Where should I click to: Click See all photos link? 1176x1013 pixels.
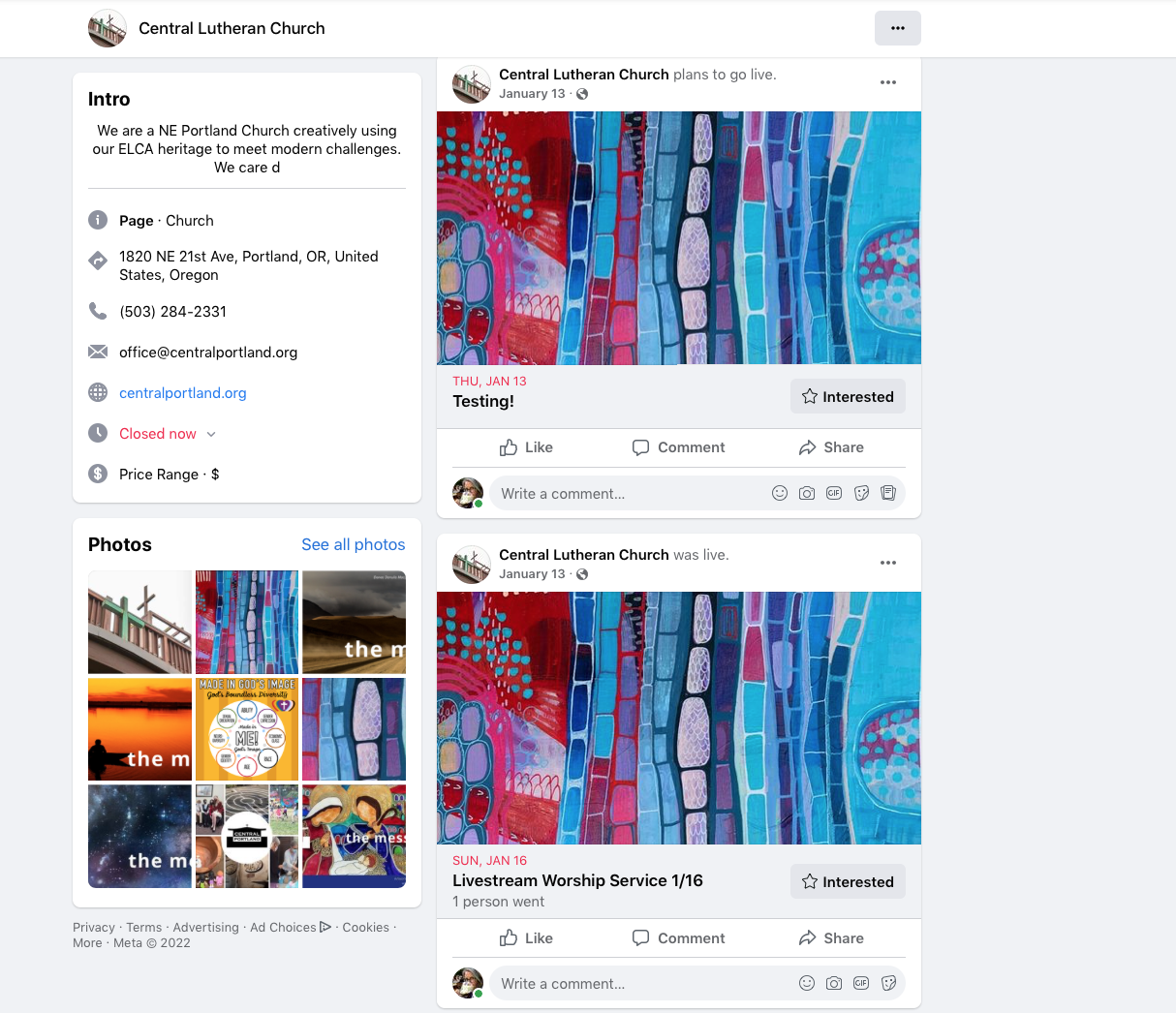(354, 544)
